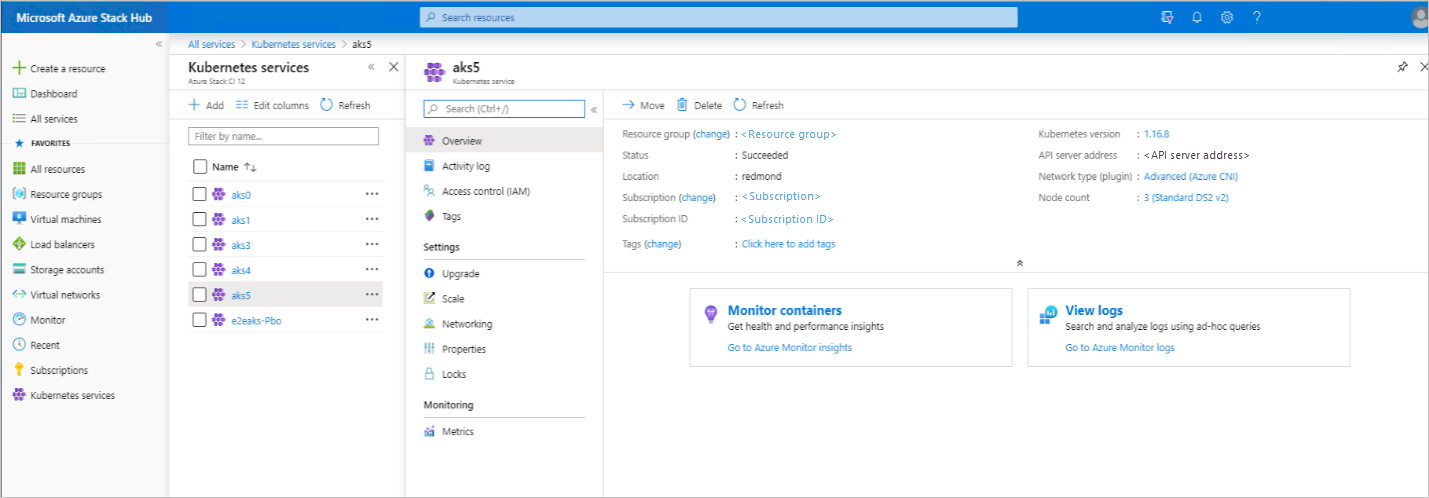Open portal settings gear icon
This screenshot has height=498, width=1429.
(1227, 17)
